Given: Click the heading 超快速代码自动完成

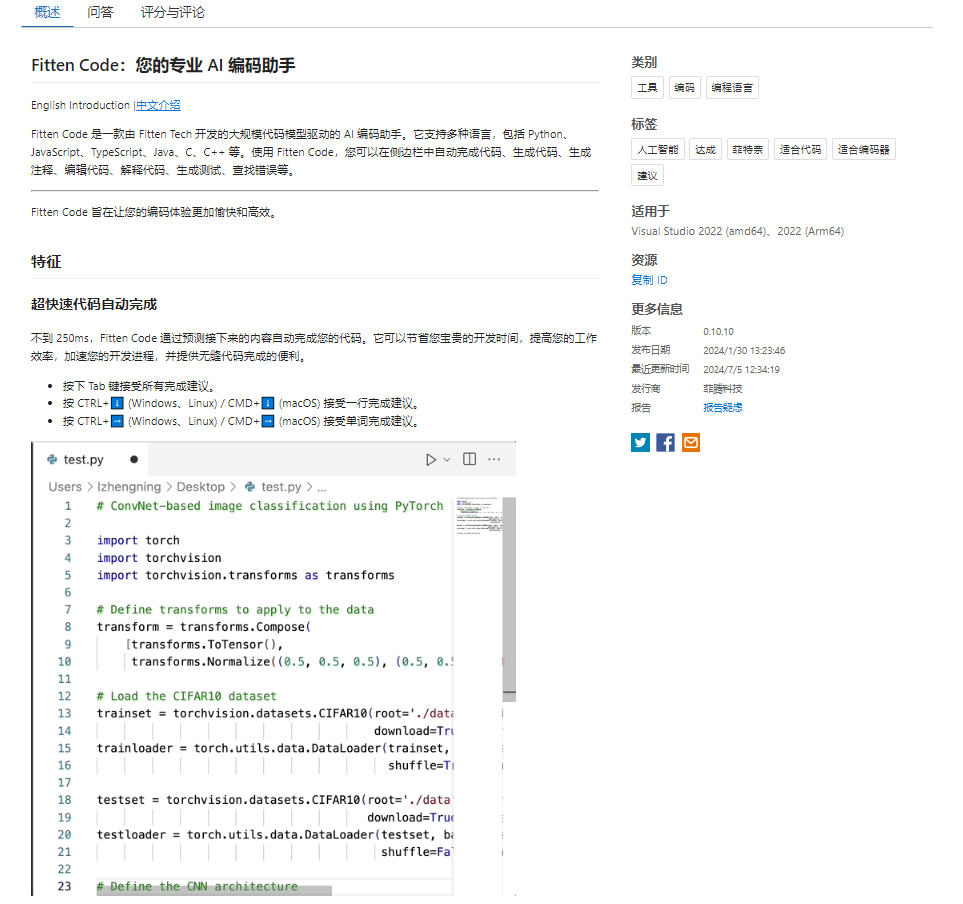Looking at the screenshot, I should tap(94, 305).
